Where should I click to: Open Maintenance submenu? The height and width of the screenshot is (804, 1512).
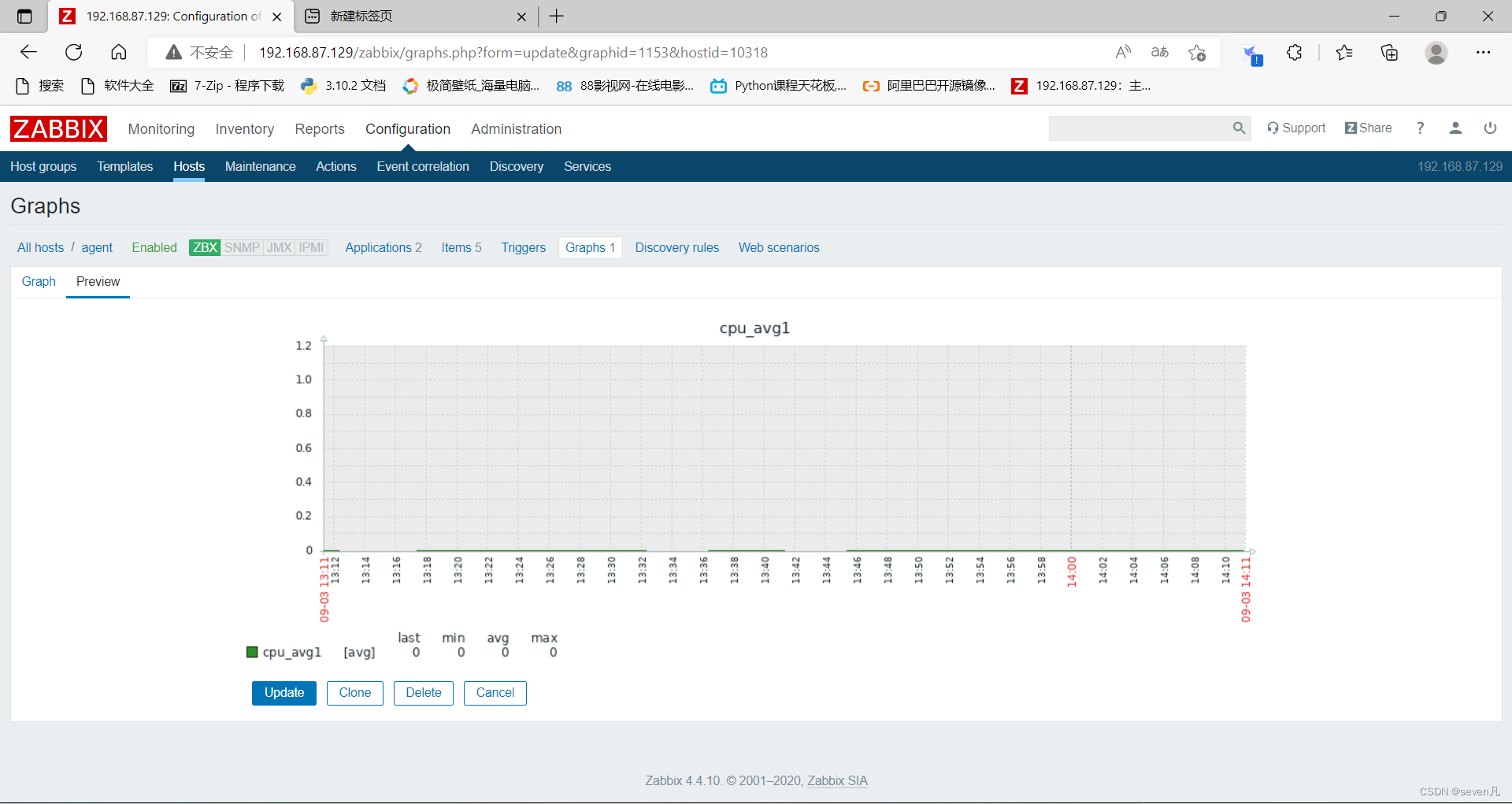point(261,167)
